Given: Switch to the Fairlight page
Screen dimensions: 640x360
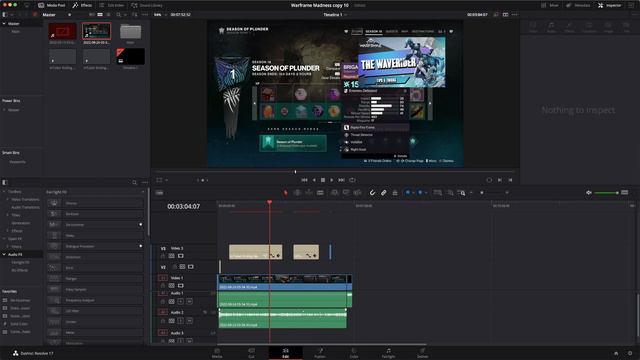Looking at the screenshot, I should [x=388, y=353].
